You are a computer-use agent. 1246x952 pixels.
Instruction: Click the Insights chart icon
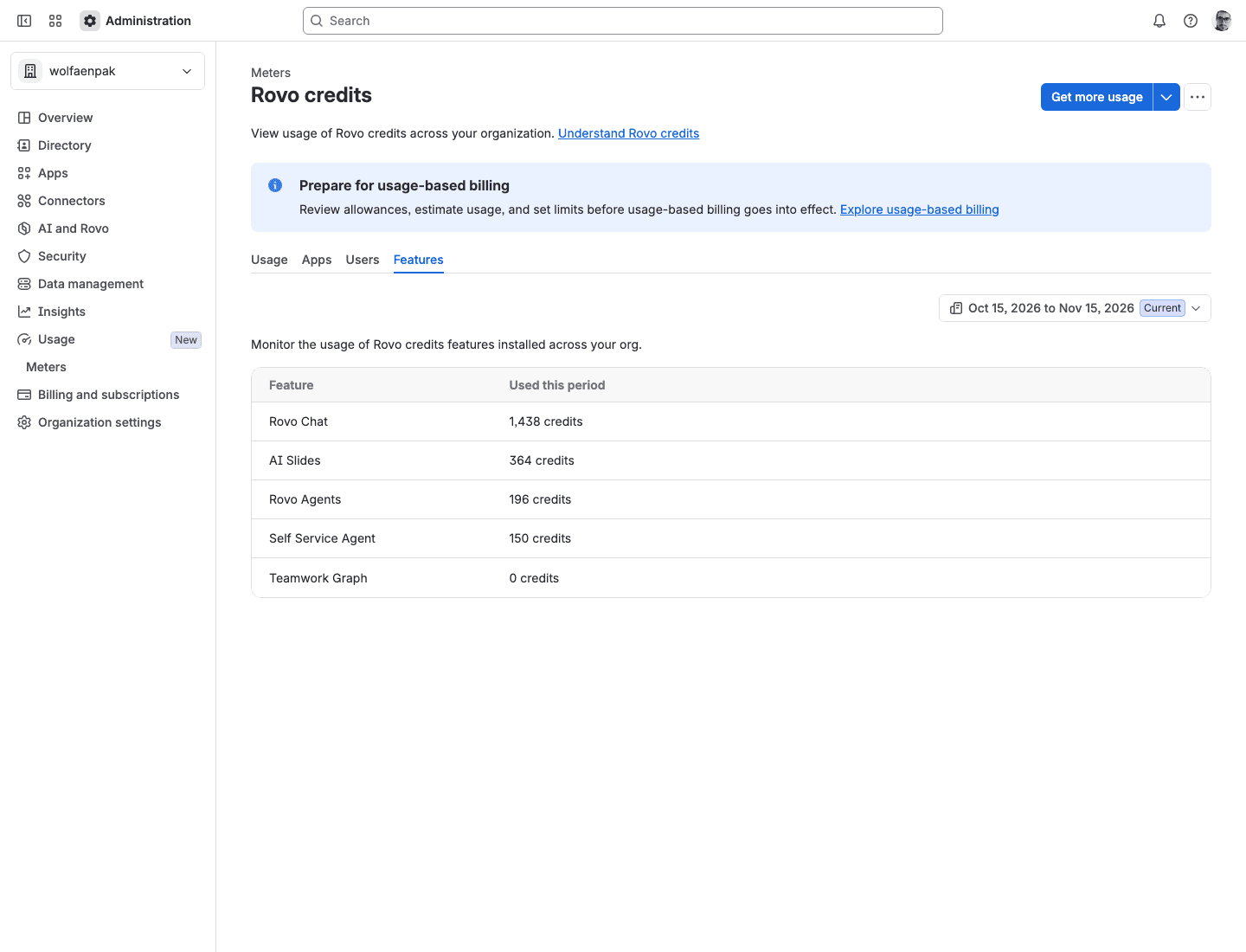24,312
